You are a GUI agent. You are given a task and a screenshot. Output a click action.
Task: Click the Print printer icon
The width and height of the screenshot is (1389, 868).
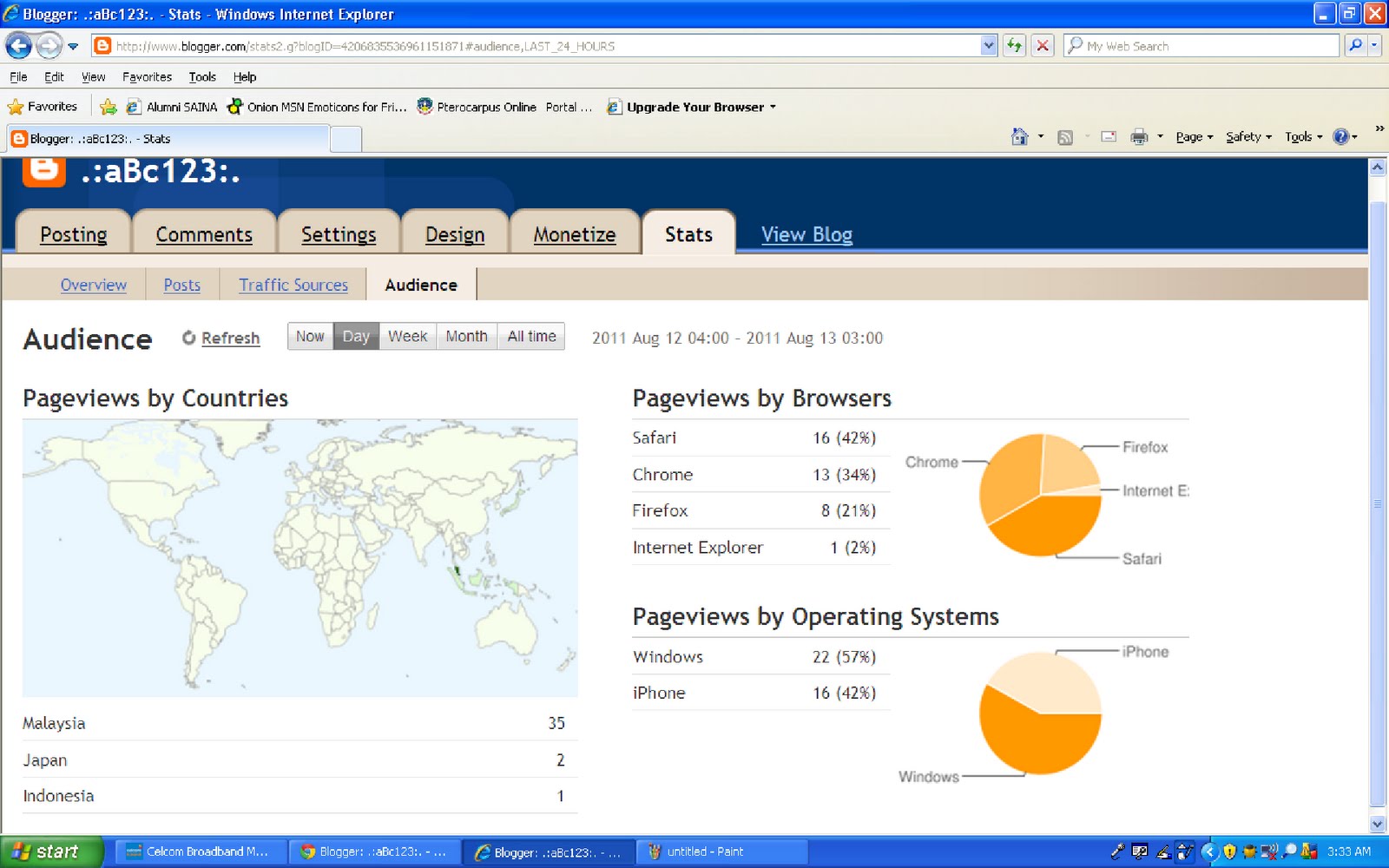click(x=1139, y=137)
